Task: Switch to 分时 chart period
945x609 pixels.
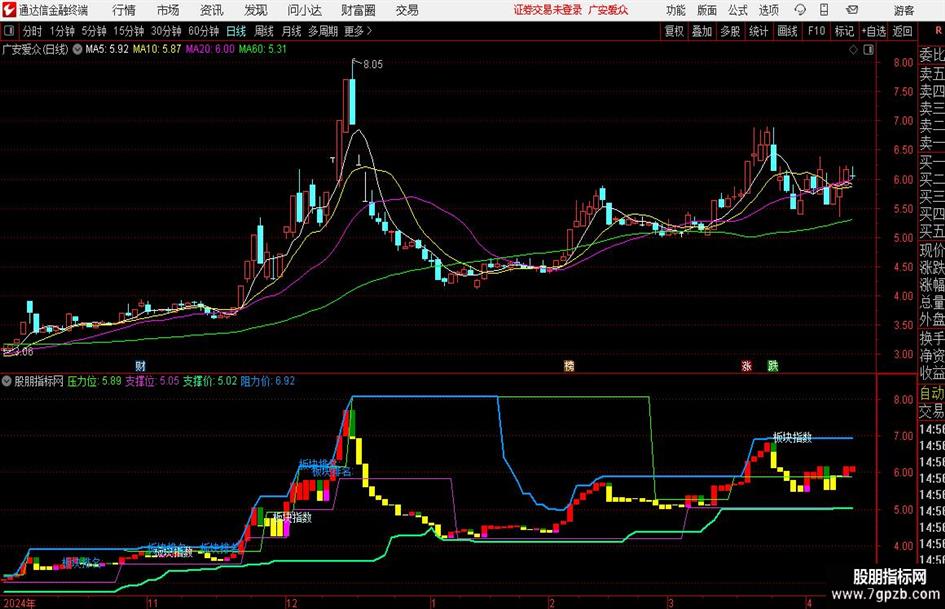Action: pos(33,31)
